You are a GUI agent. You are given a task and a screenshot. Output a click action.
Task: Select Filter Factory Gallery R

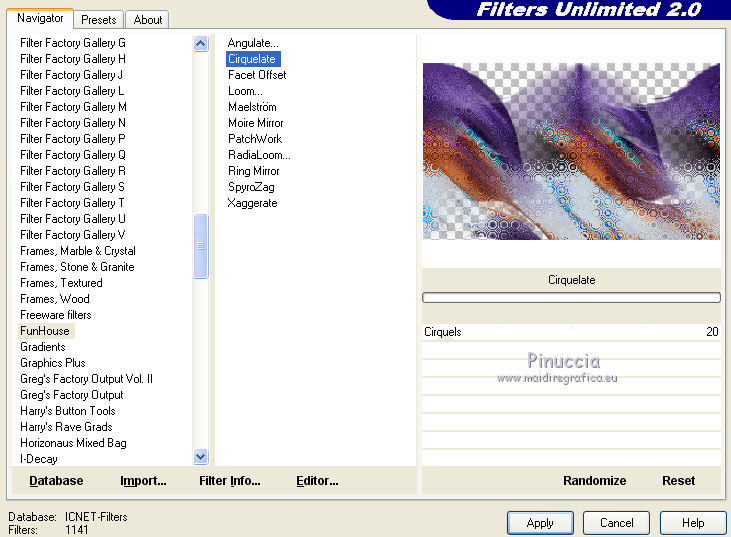coord(73,171)
